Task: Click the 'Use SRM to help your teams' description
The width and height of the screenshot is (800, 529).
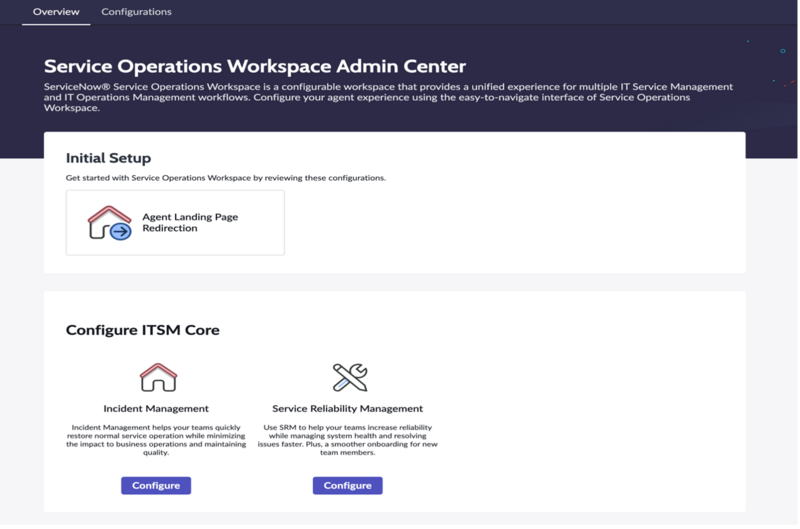Action: coord(347,440)
